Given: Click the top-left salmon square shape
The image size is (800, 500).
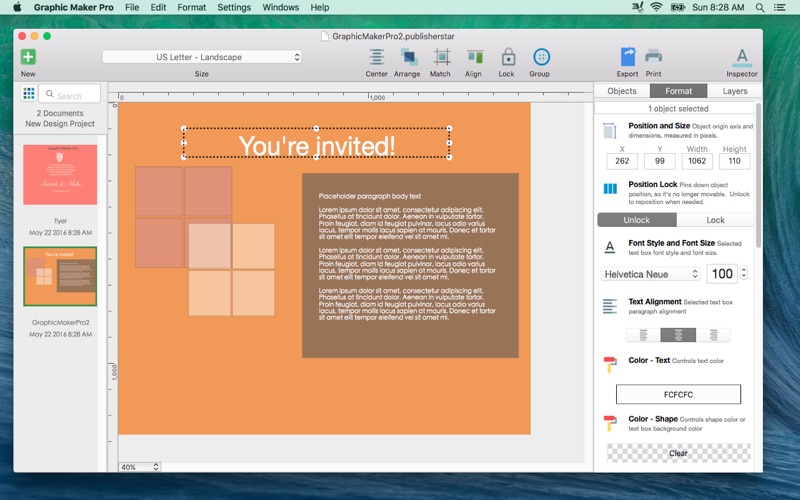Looking at the screenshot, I should click(x=159, y=191).
